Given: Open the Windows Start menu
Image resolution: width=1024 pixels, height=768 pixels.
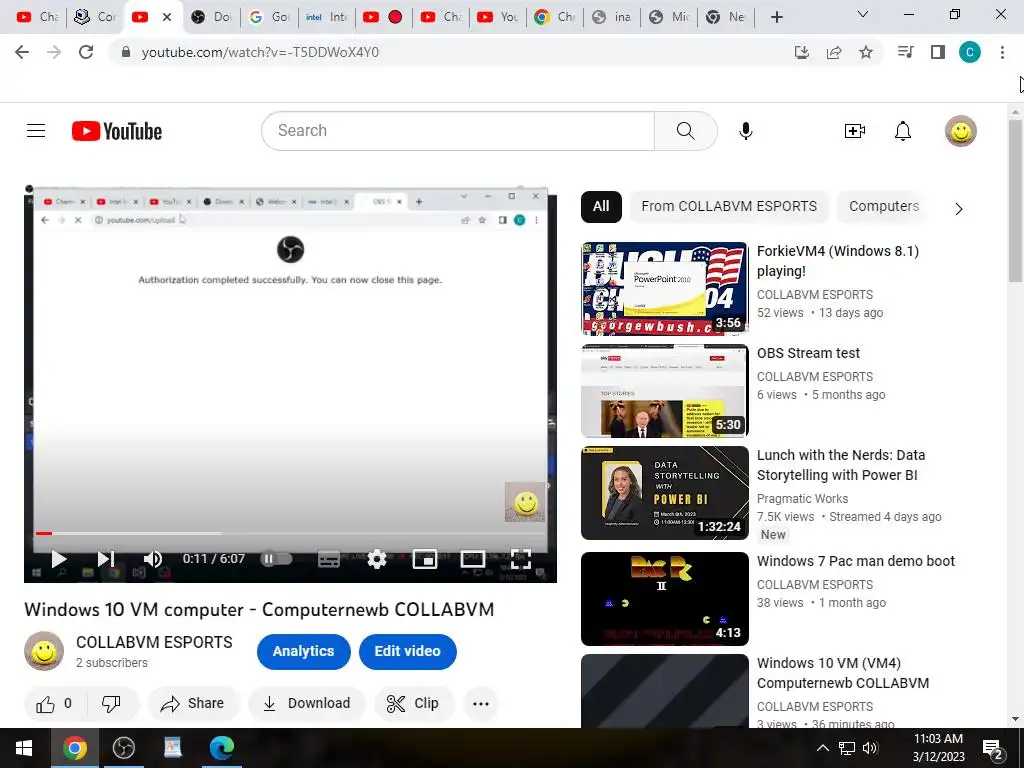Looking at the screenshot, I should pyautogui.click(x=24, y=748).
